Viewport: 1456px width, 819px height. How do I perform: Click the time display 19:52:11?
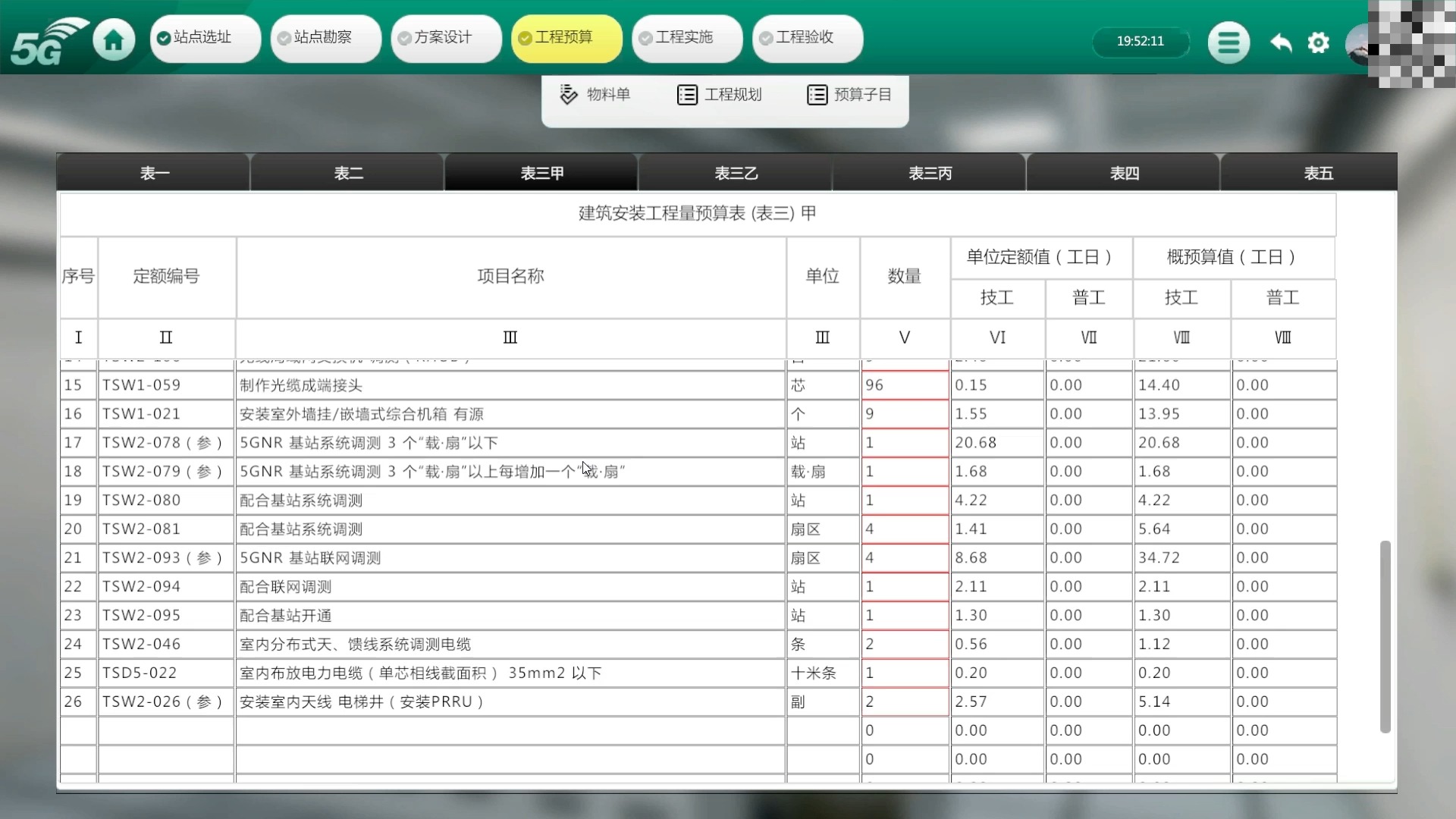(1140, 41)
